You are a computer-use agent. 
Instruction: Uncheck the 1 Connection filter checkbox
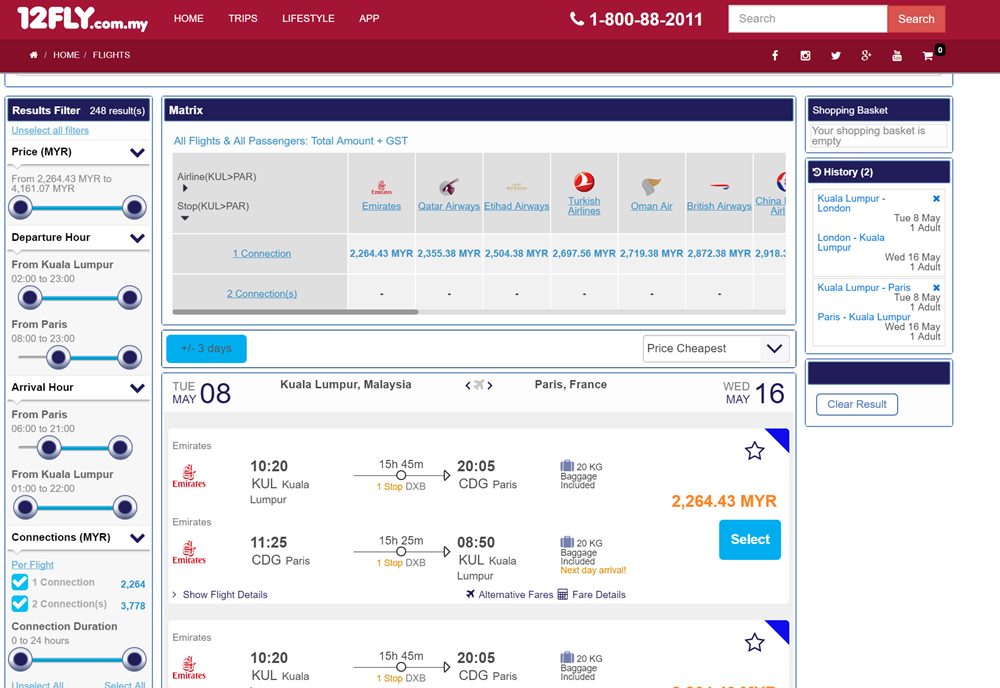20,582
